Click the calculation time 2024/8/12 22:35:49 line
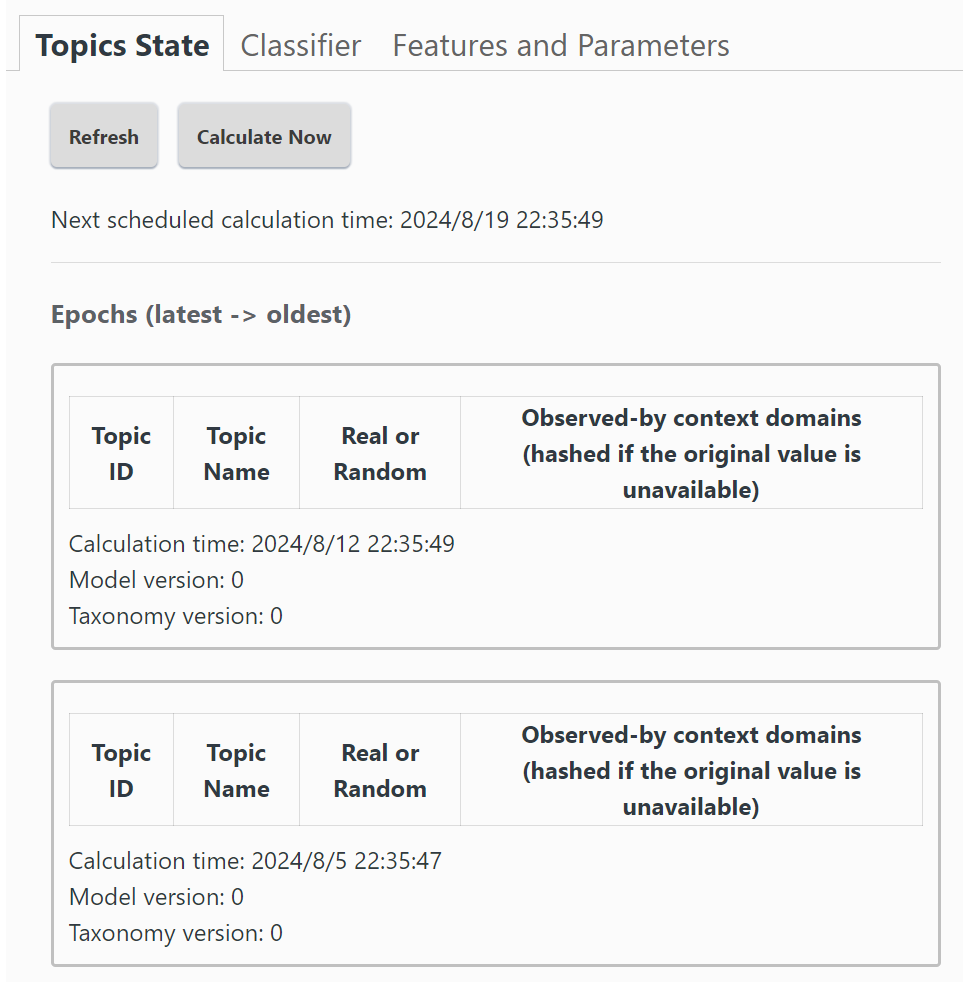This screenshot has width=963, height=982. point(262,544)
